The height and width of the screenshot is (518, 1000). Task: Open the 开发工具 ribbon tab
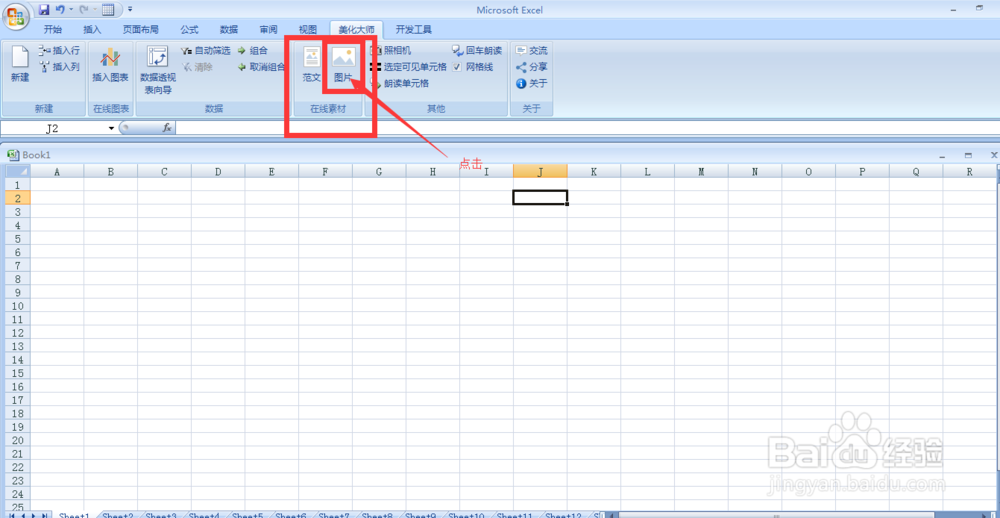pyautogui.click(x=414, y=29)
